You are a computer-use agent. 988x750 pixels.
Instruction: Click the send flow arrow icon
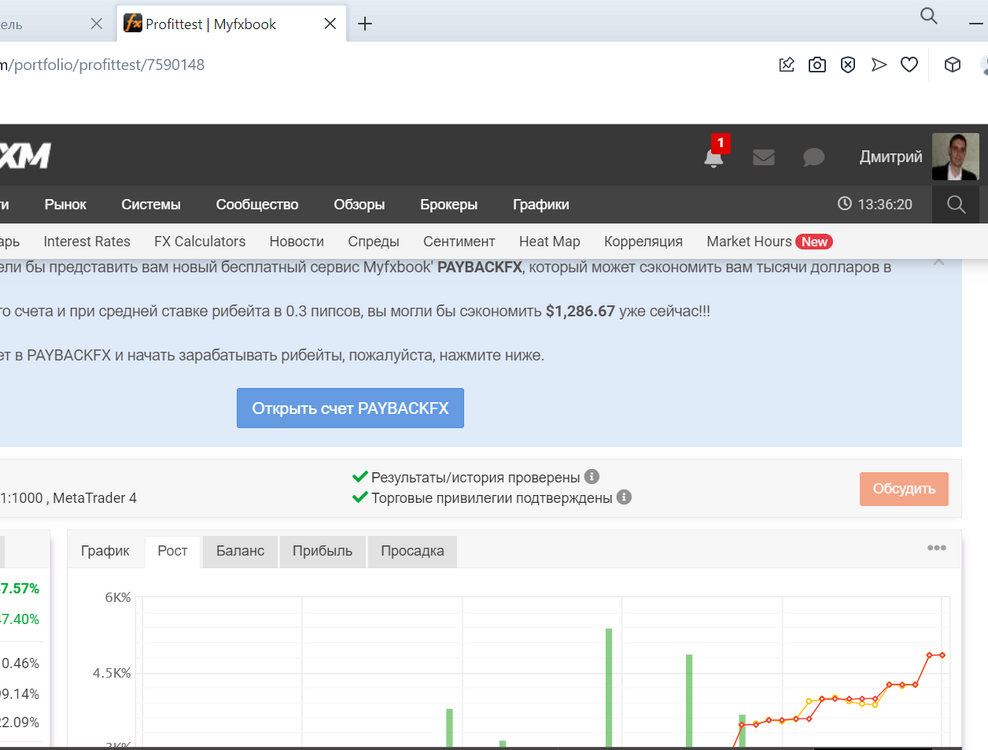tap(879, 65)
